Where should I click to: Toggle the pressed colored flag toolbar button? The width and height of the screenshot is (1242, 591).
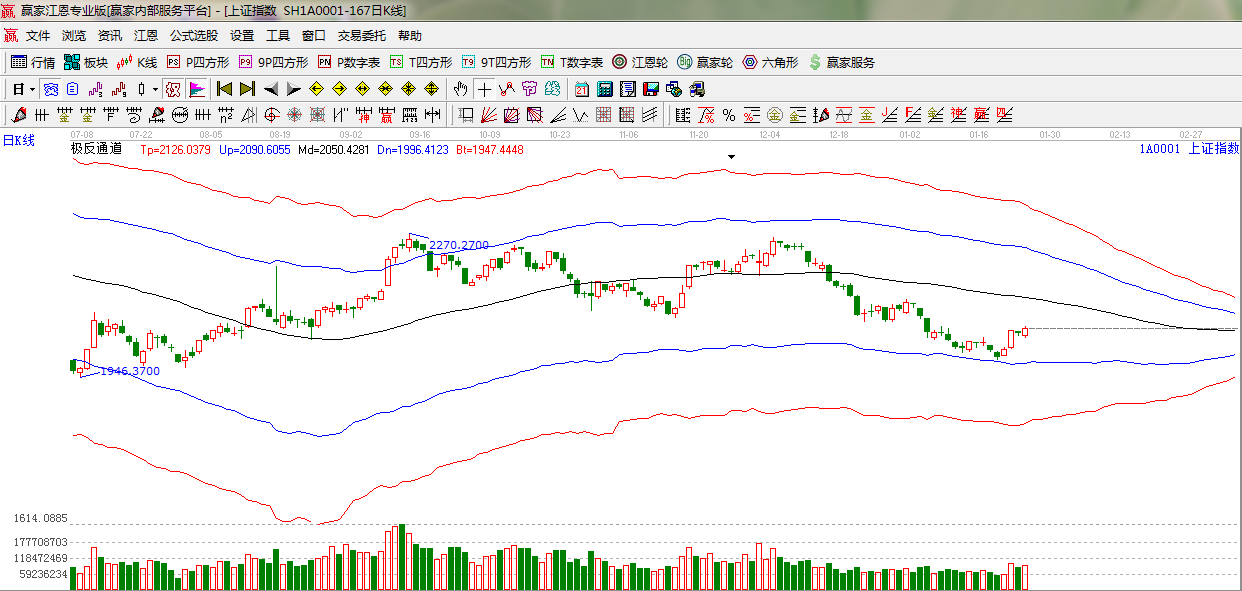tap(197, 89)
